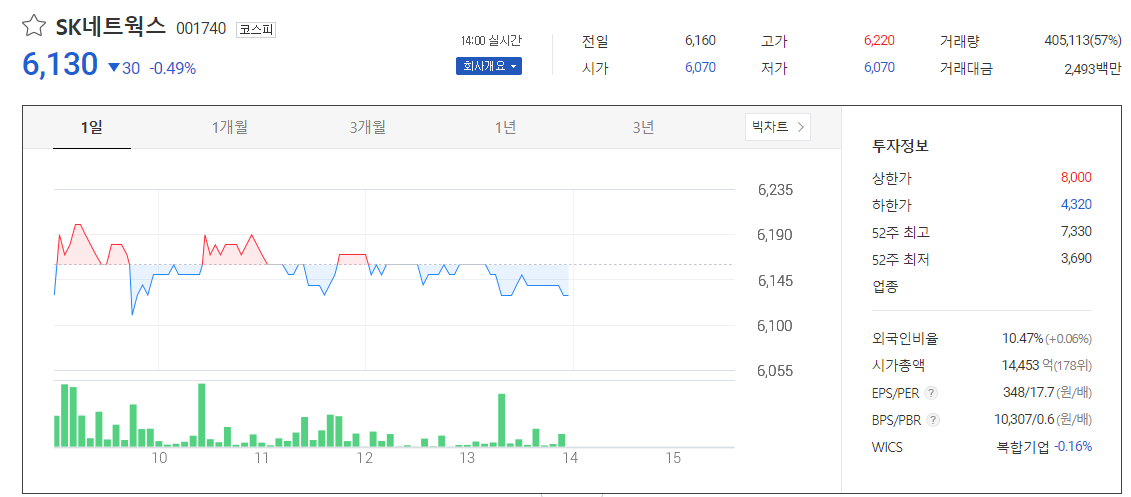Click the 거래량 value 405,113(57%)
Screen dimensions: 1131x497
tap(1083, 41)
